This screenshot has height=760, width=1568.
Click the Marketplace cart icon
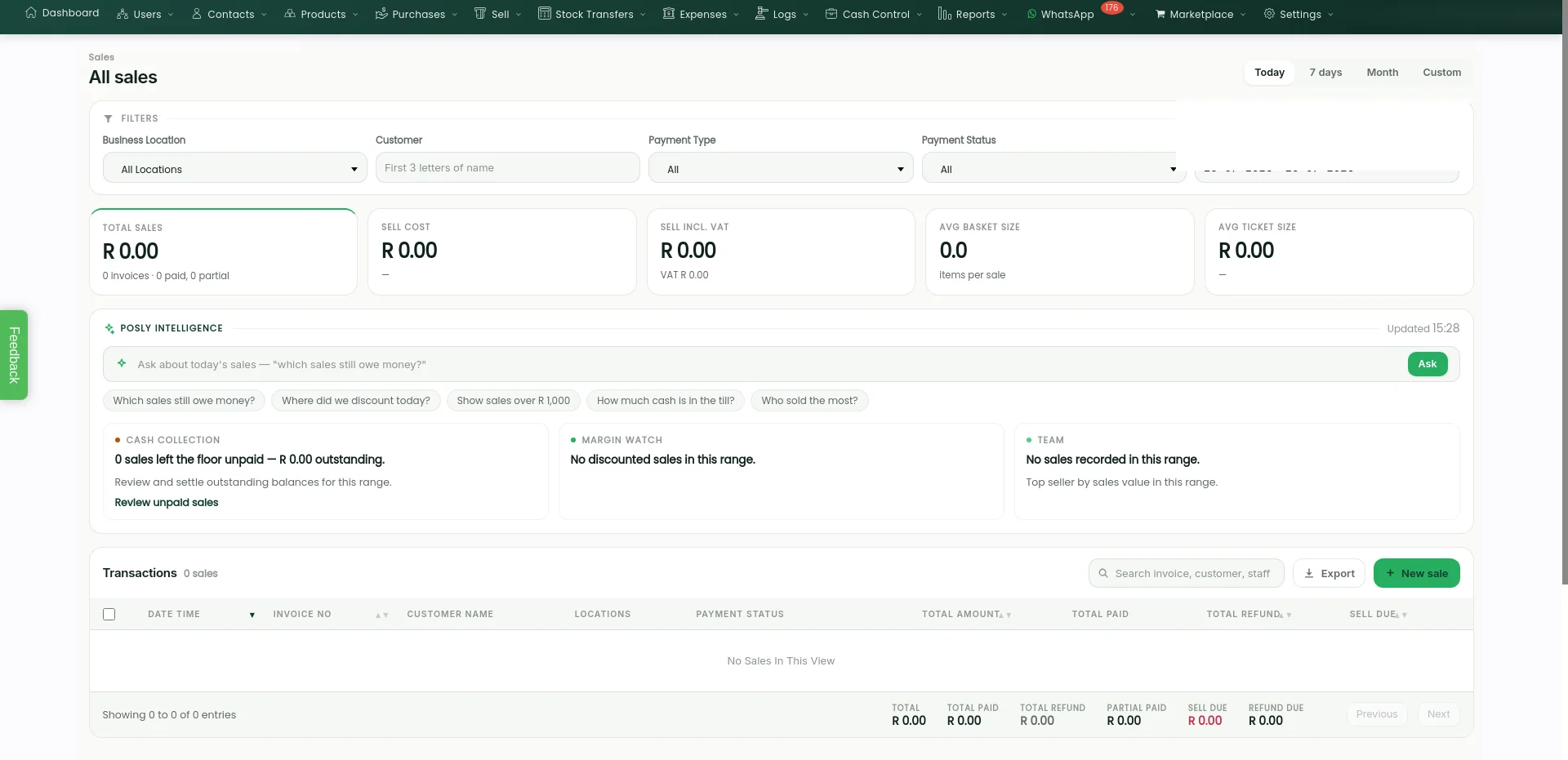1160,14
